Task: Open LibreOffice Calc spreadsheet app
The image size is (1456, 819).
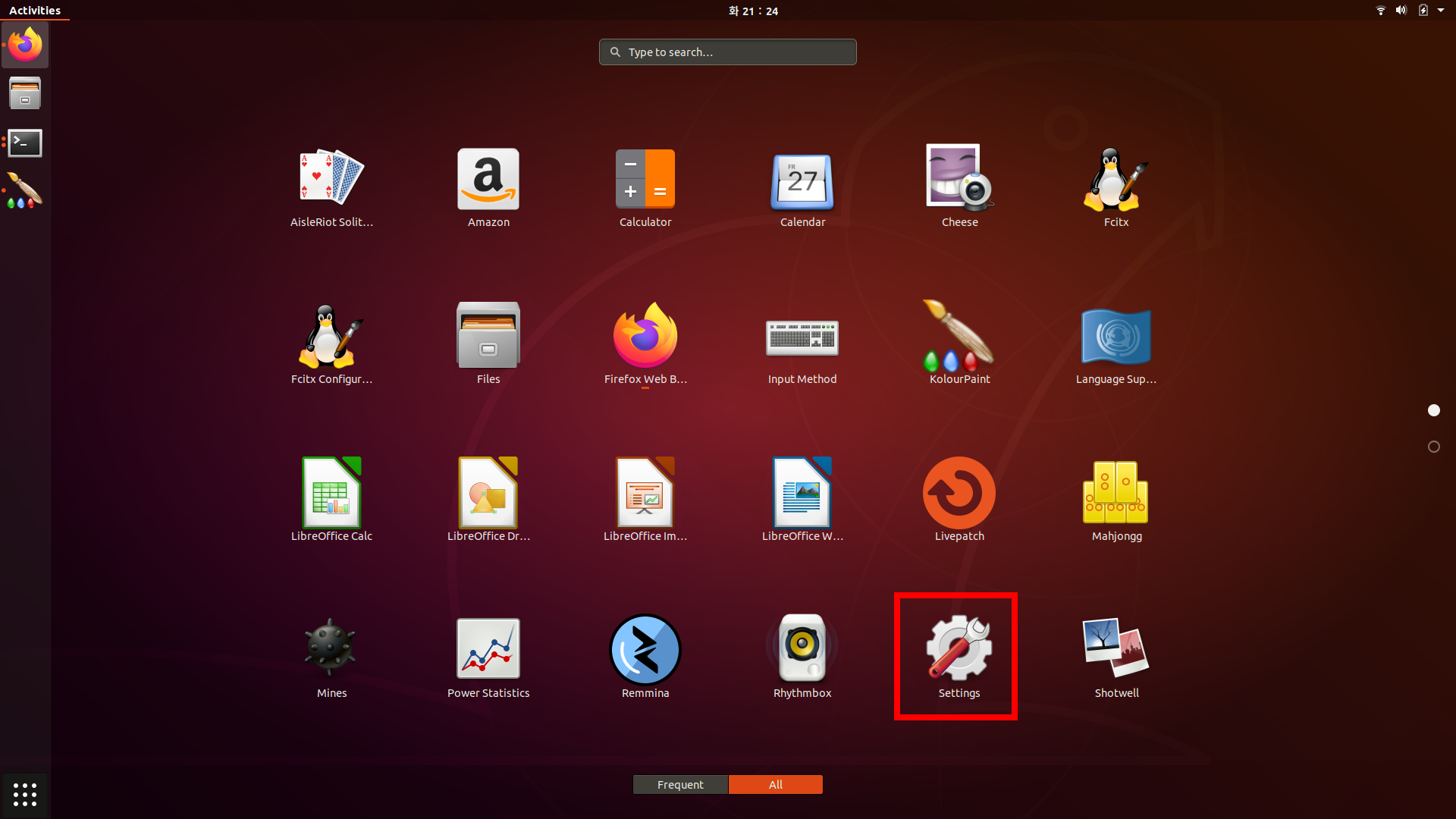Action: [331, 493]
